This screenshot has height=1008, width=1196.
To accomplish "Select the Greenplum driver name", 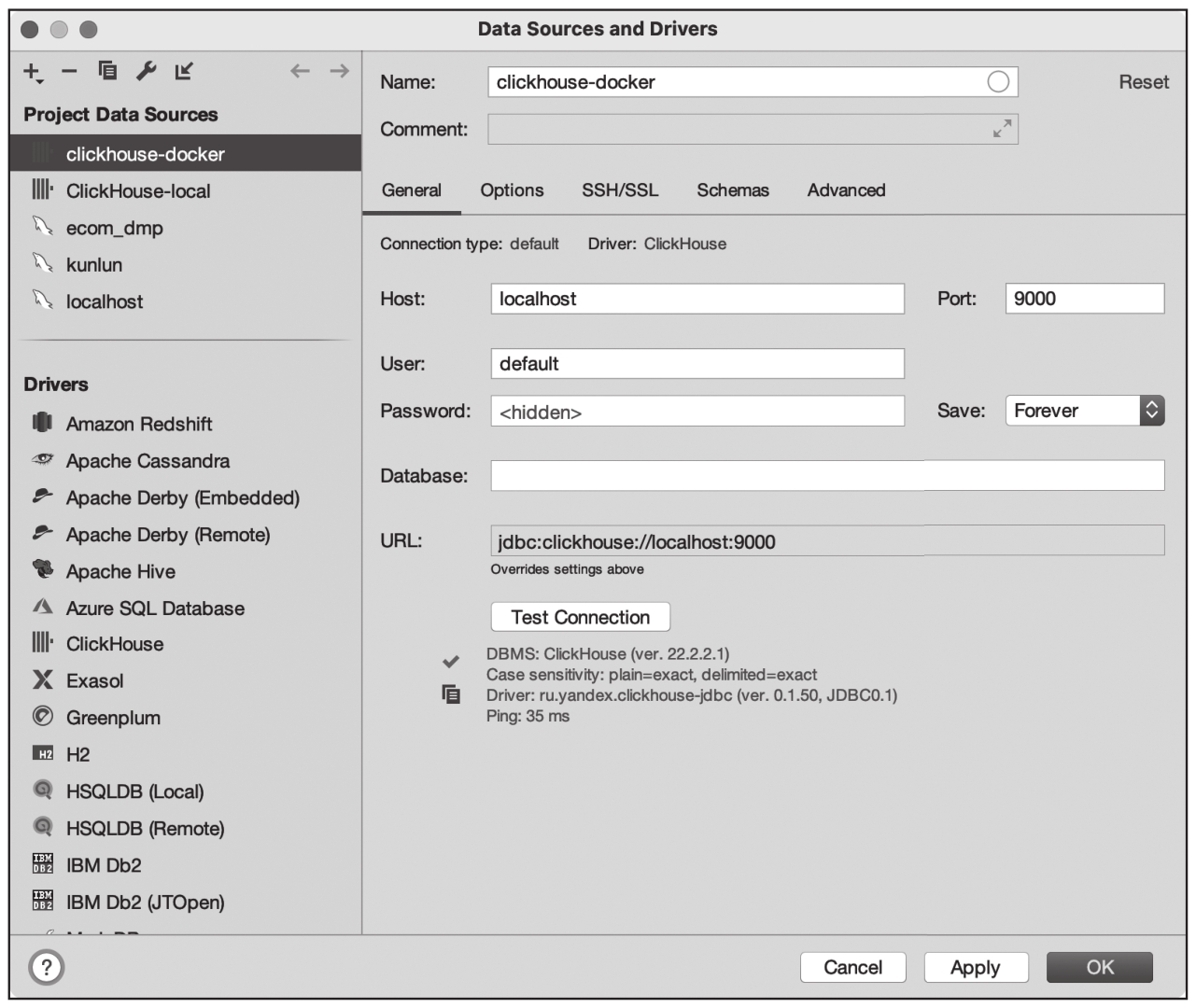I will (113, 718).
